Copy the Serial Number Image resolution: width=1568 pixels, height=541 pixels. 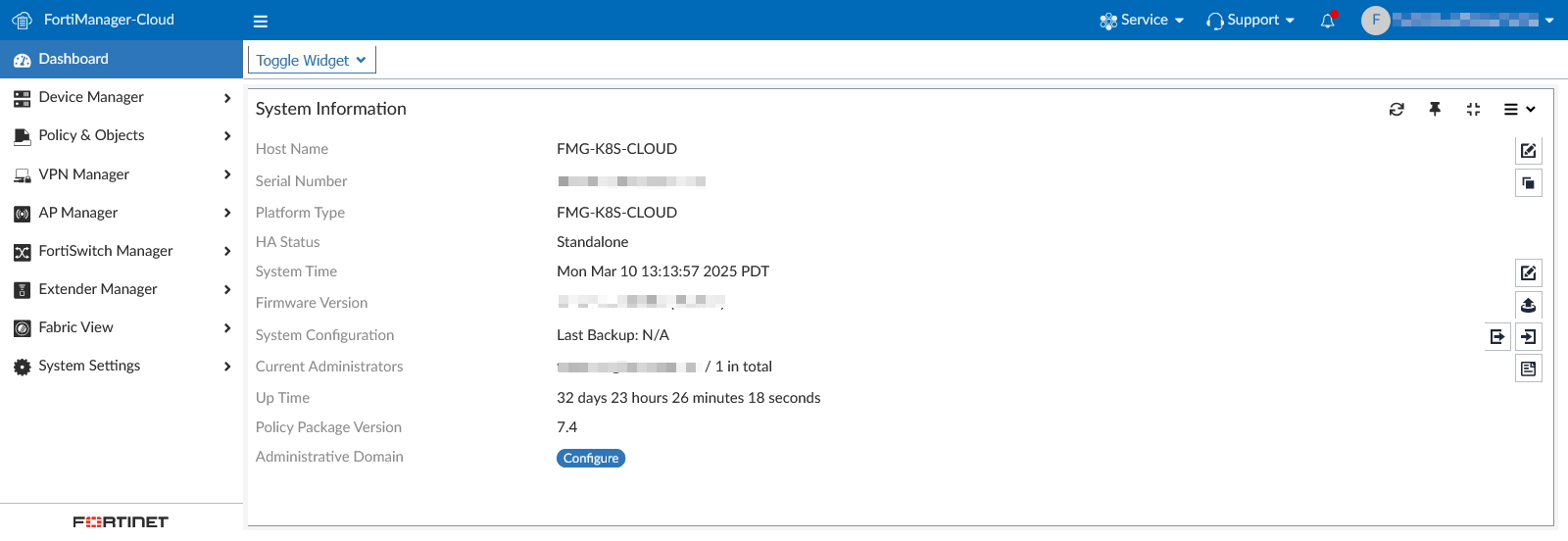[x=1528, y=183]
